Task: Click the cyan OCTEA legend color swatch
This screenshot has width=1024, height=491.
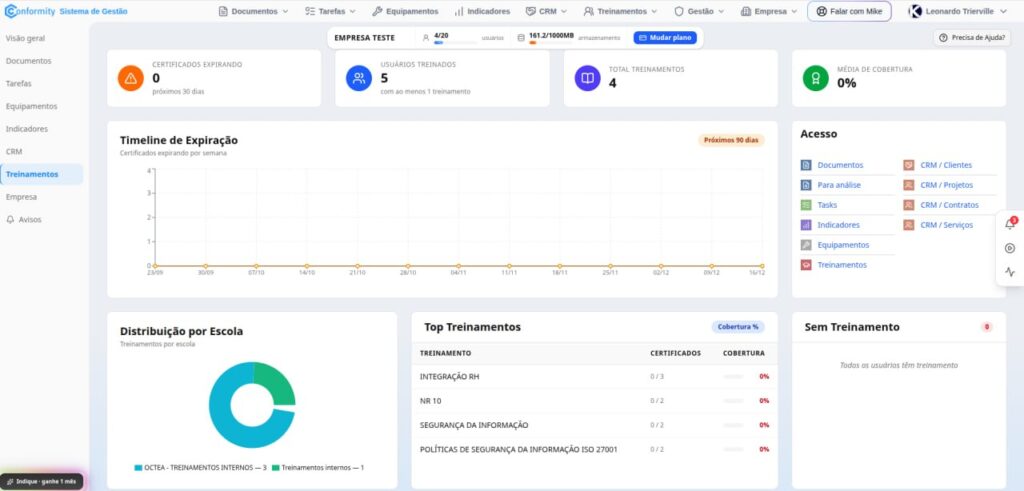Action: pyautogui.click(x=138, y=467)
